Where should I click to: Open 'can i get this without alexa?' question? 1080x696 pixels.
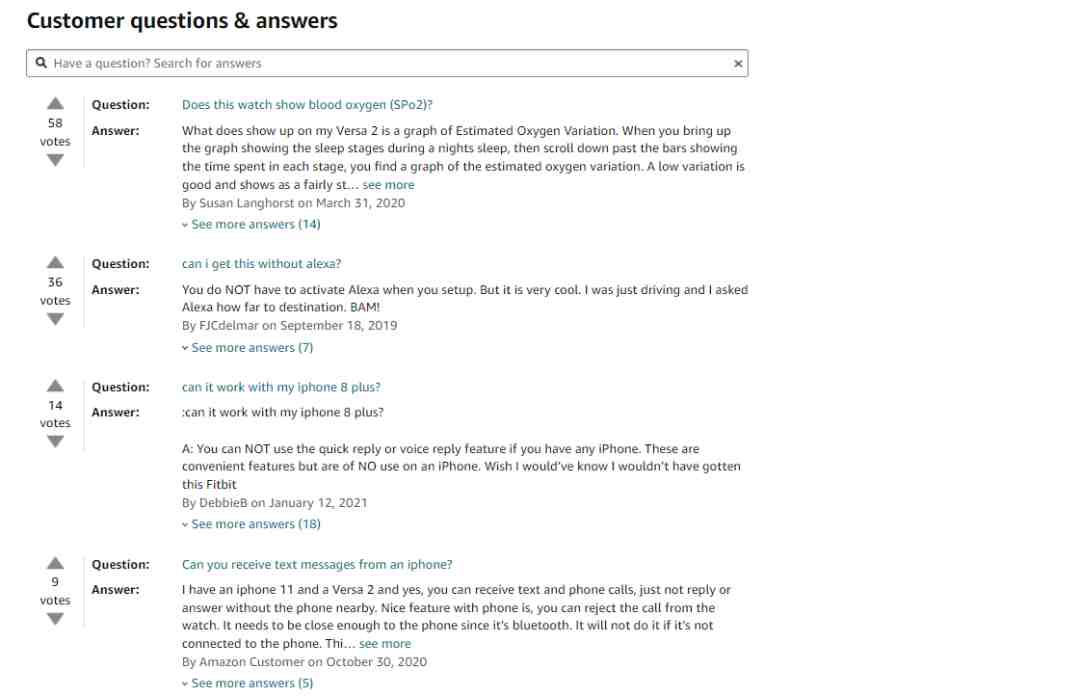[262, 264]
